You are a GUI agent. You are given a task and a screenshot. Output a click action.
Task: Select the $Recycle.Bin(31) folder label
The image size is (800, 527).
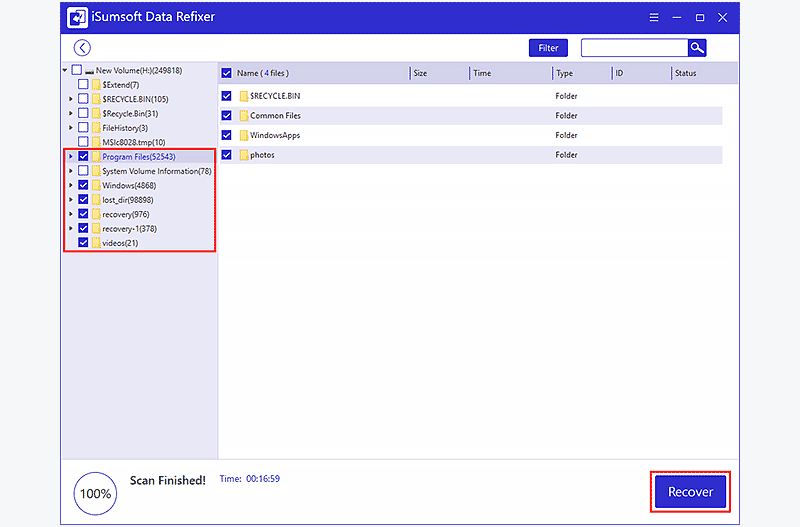point(130,113)
